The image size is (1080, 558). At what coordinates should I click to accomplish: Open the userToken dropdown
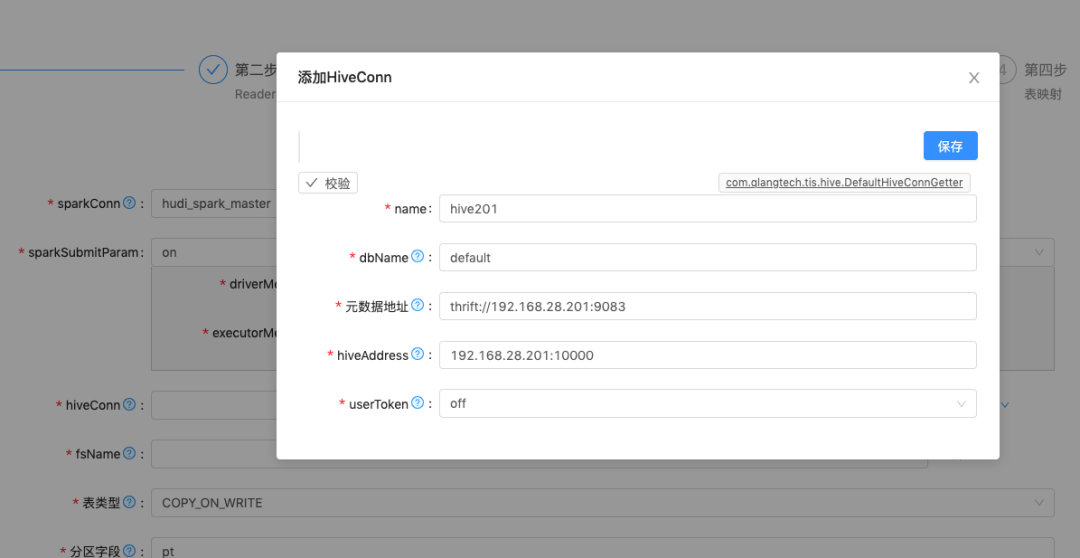pyautogui.click(x=707, y=404)
